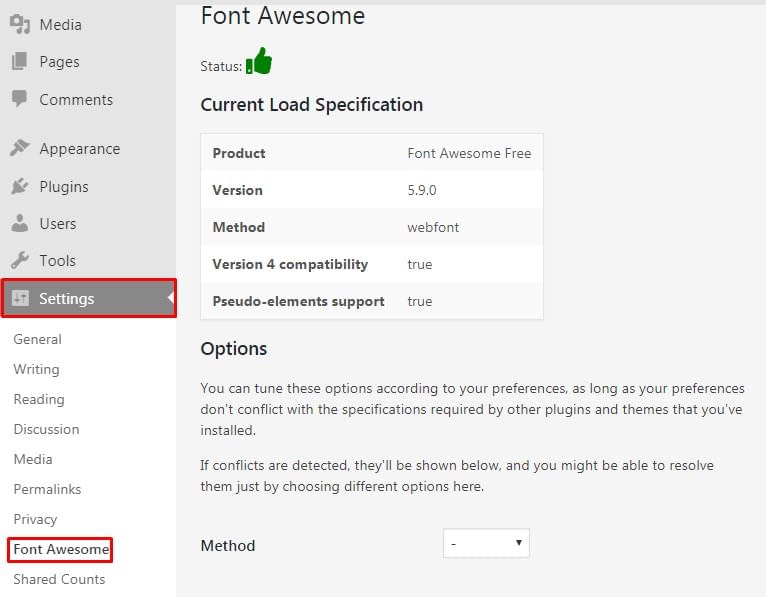Open the Pages menu item
Viewport: 766px width, 597px height.
[x=60, y=62]
